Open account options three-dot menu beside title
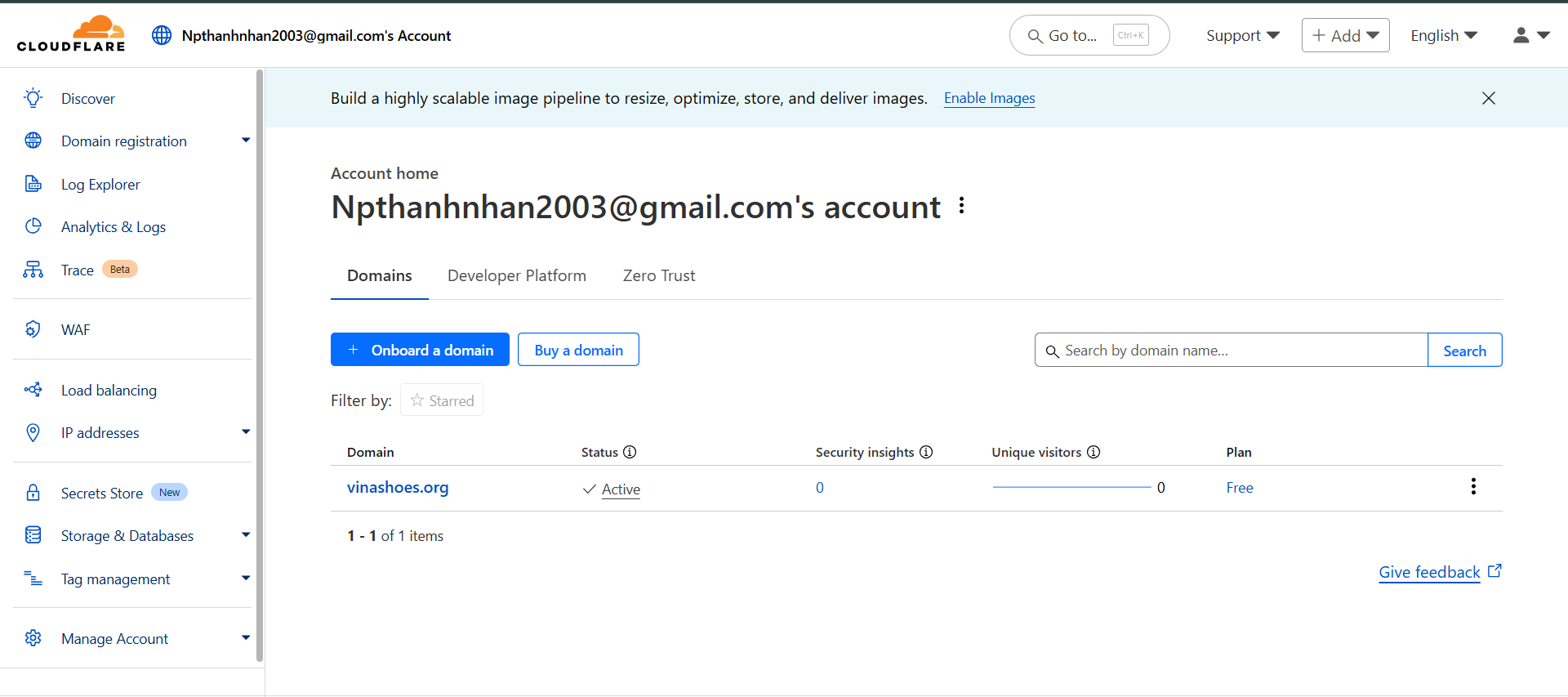 coord(962,206)
